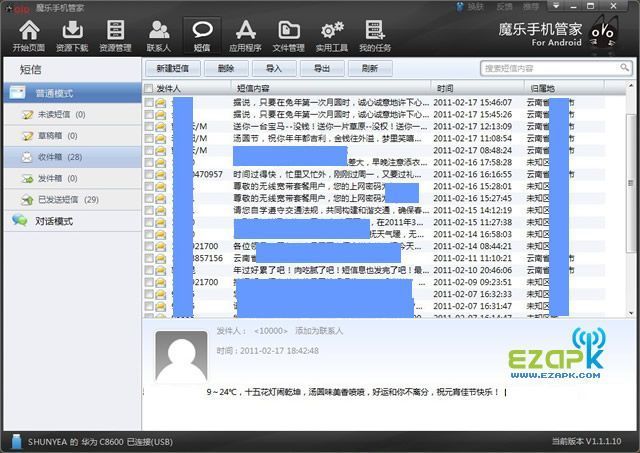
Task: Check the message dated 2011-02-17 11:08:54
Action: pyautogui.click(x=149, y=138)
